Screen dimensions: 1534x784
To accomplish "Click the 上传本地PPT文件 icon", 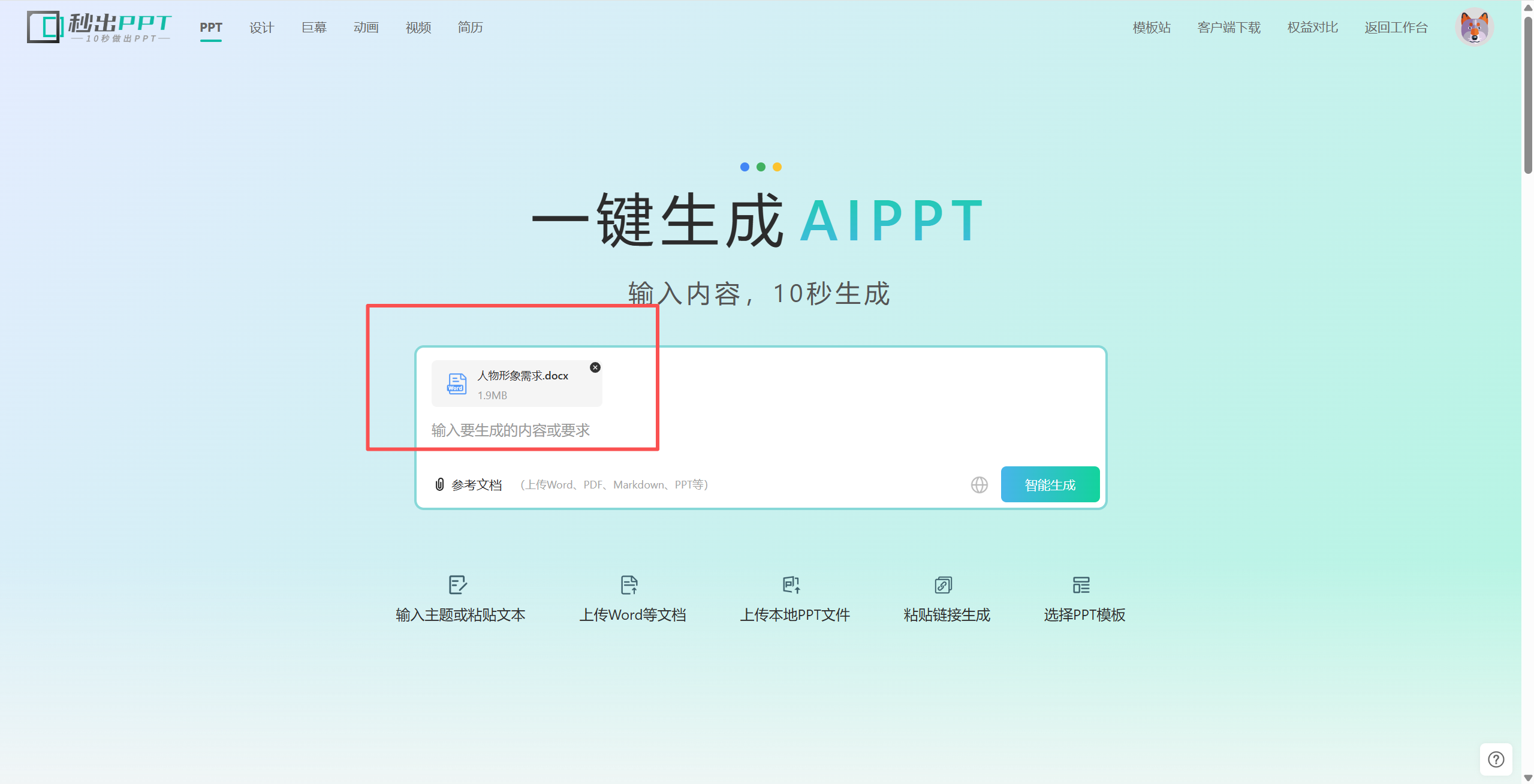I will pos(792,586).
